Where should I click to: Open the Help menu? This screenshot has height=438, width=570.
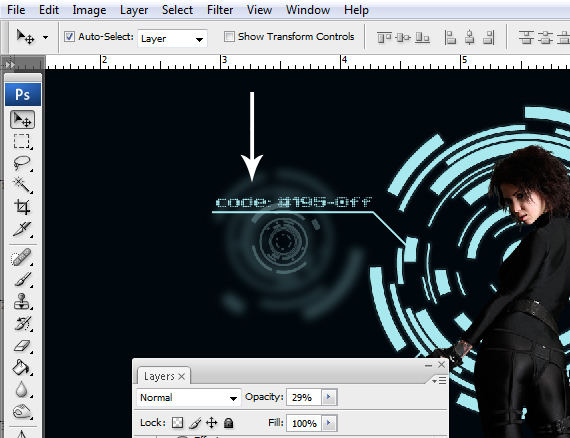[356, 10]
